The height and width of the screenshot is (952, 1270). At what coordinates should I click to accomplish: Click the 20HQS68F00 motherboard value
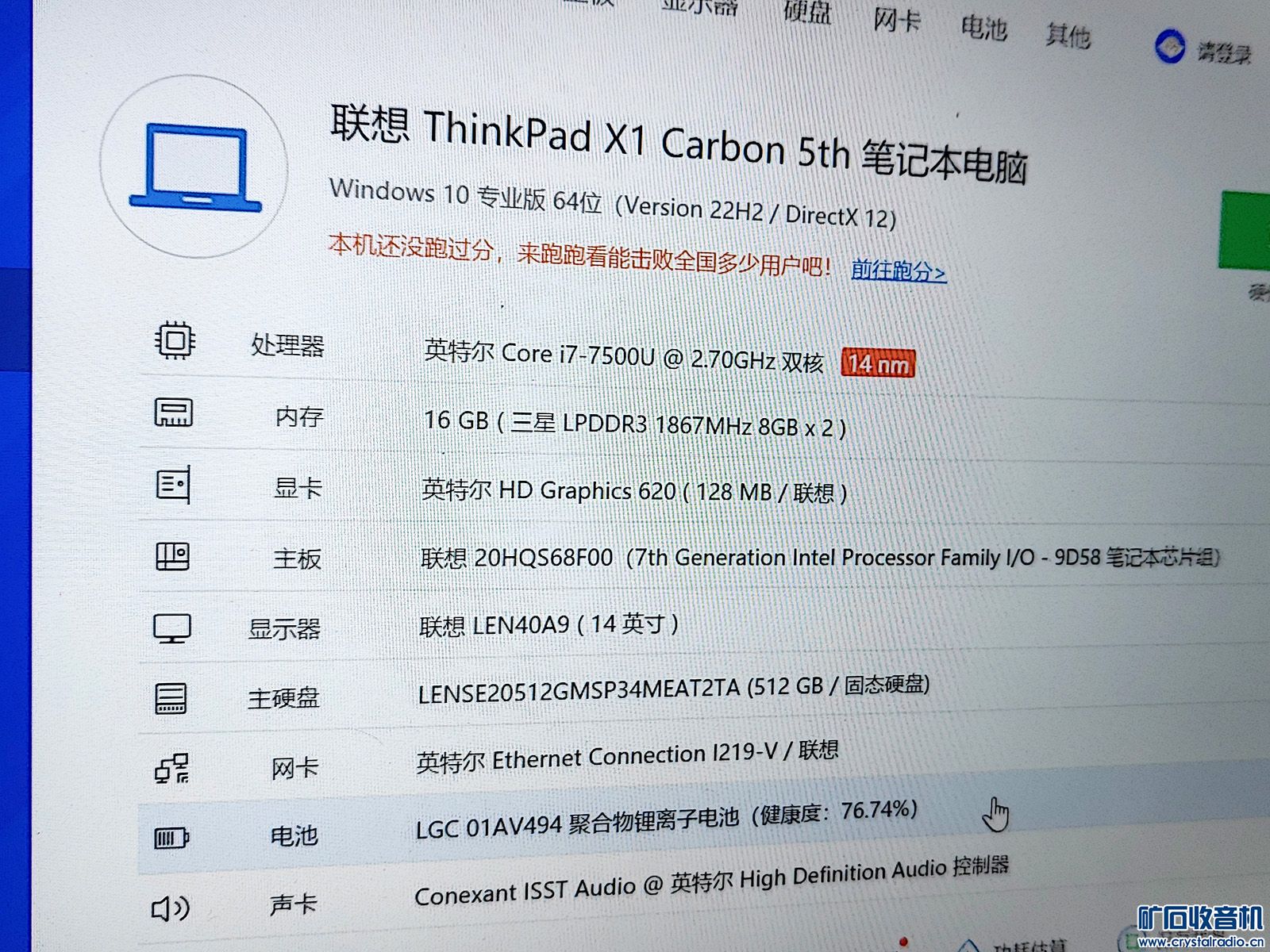click(x=820, y=558)
